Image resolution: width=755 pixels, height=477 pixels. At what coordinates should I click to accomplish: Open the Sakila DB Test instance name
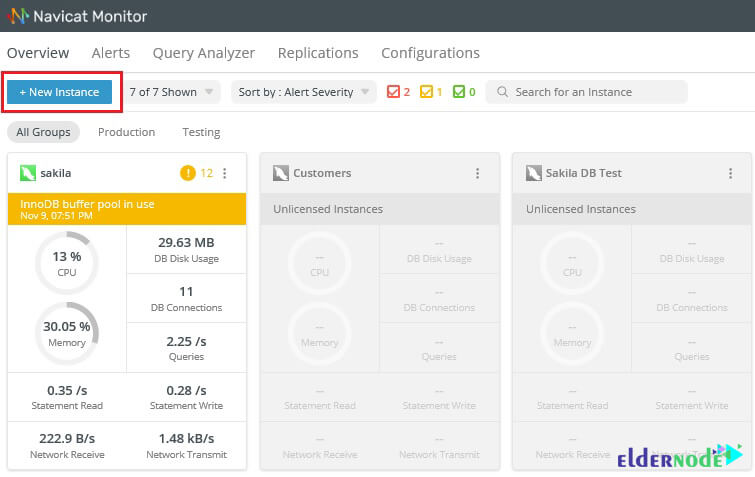click(x=584, y=173)
